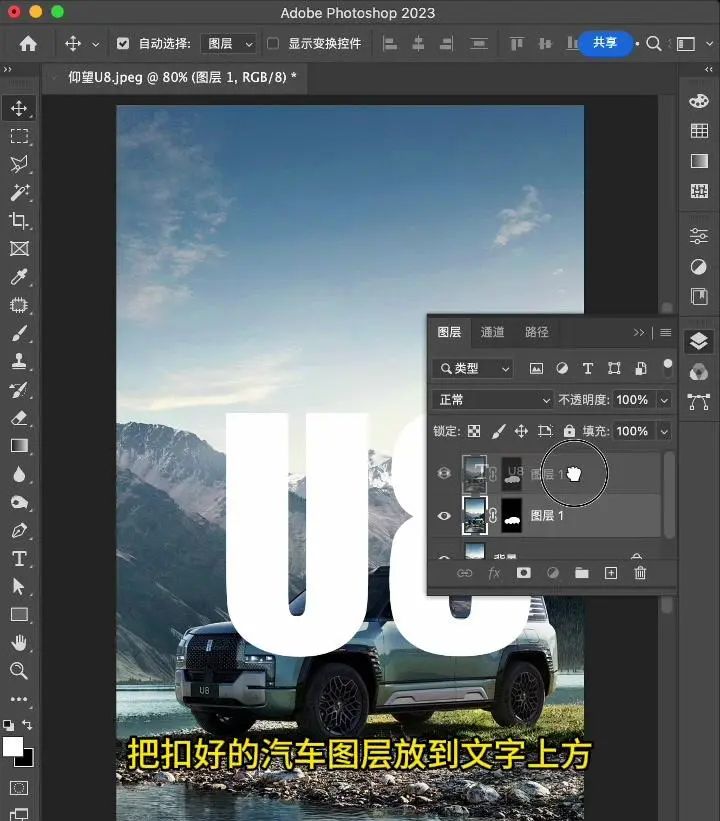
Task: Click the Layers panel vertical scrollbar
Action: (x=669, y=494)
